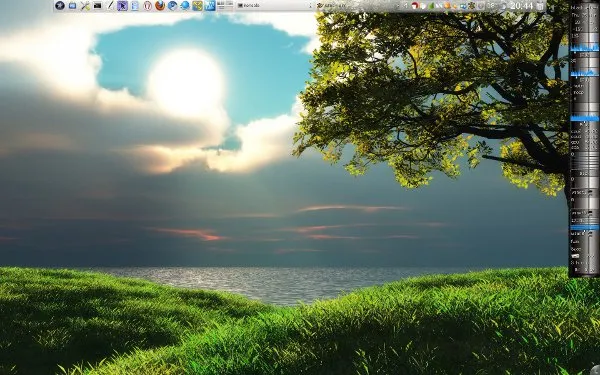Open the yellow-green square icon
The width and height of the screenshot is (600, 375).
coord(197,5)
